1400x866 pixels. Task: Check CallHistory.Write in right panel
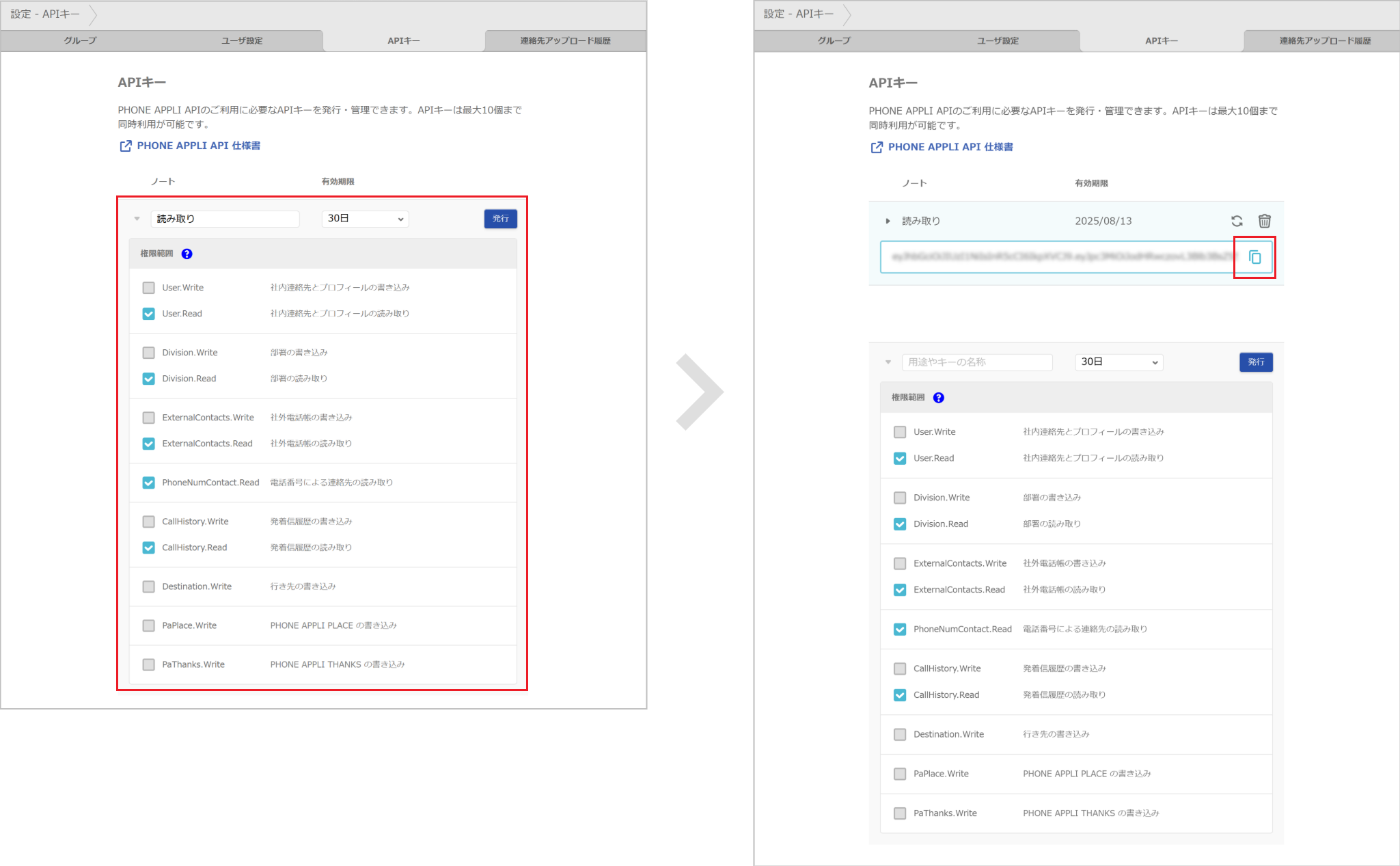(900, 668)
